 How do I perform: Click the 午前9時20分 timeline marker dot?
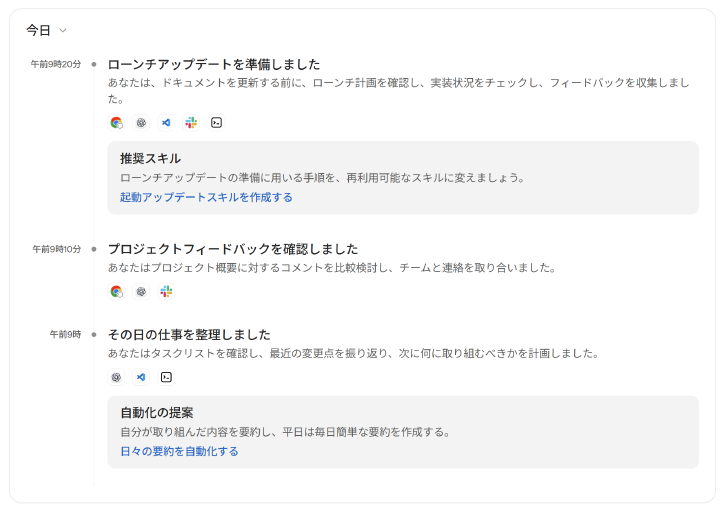pos(94,64)
